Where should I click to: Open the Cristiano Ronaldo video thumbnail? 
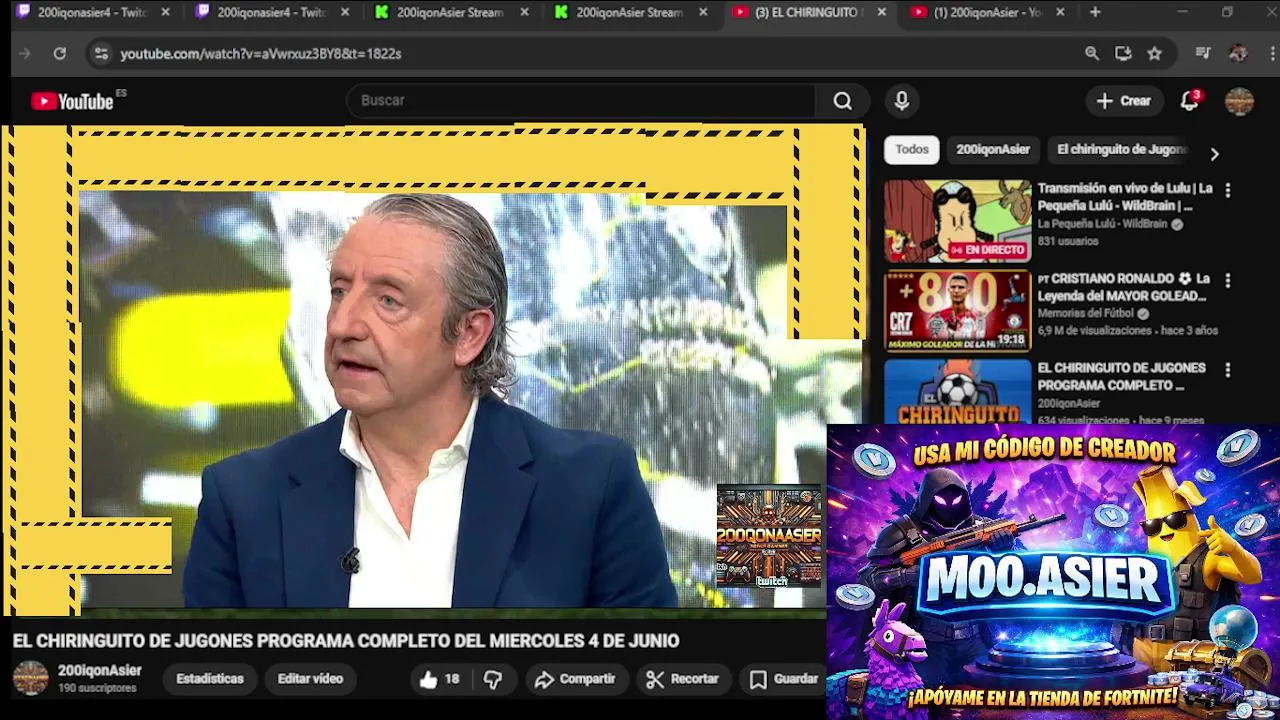pyautogui.click(x=957, y=311)
